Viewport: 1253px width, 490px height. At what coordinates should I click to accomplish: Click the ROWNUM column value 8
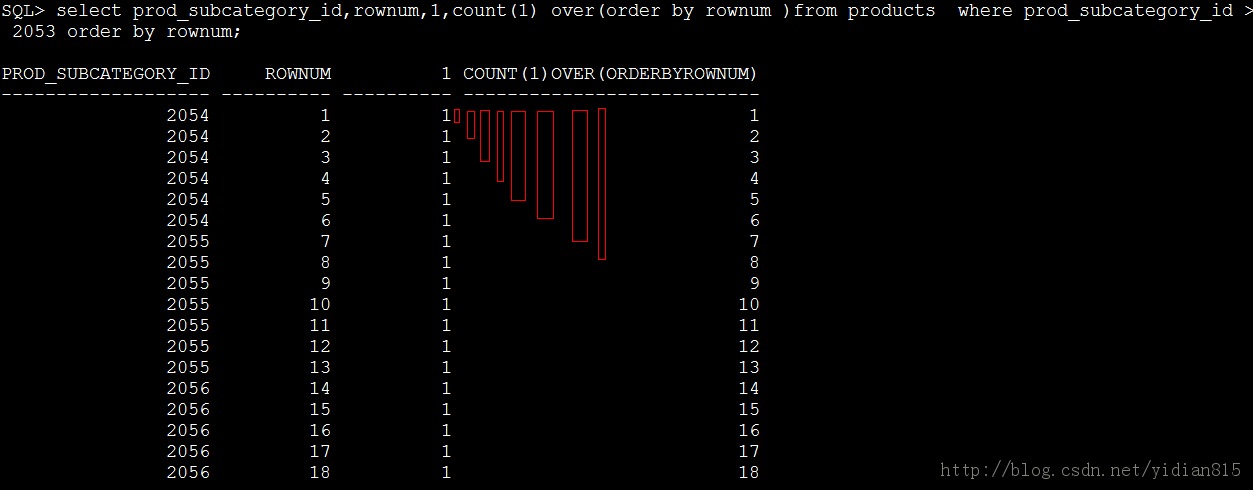pyautogui.click(x=326, y=263)
